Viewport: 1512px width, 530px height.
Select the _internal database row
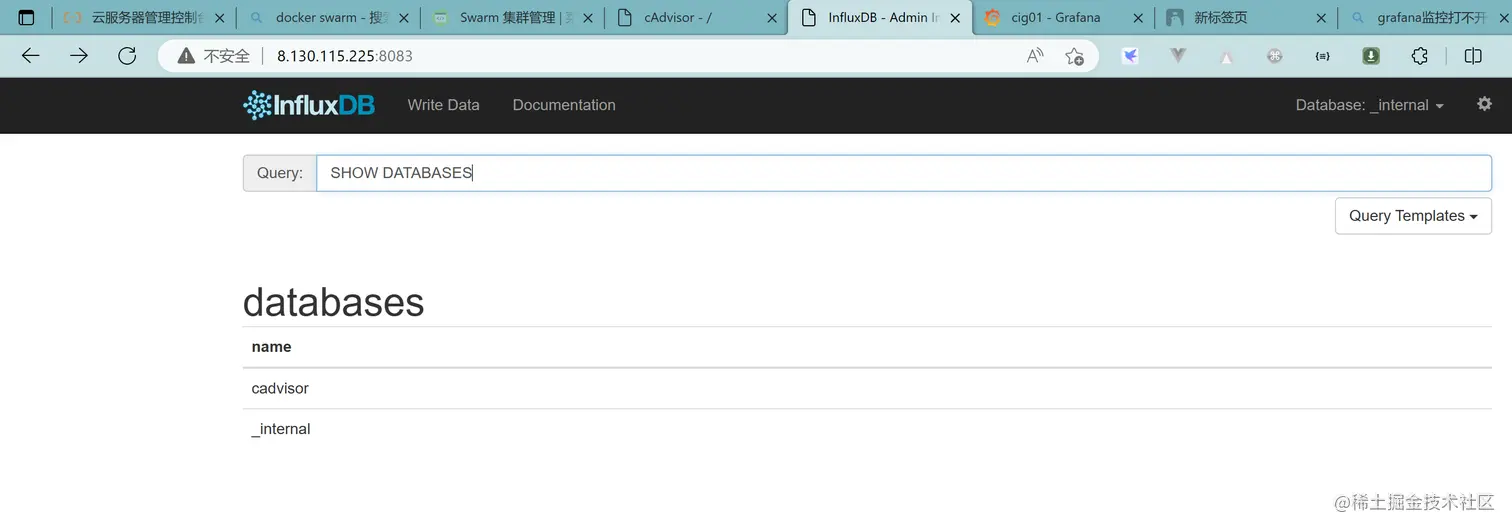point(867,429)
